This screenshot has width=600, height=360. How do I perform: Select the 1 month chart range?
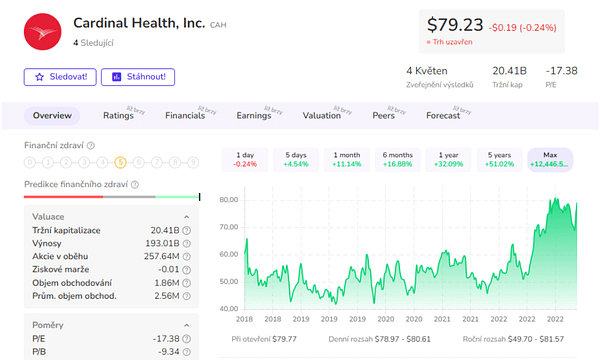click(x=347, y=160)
